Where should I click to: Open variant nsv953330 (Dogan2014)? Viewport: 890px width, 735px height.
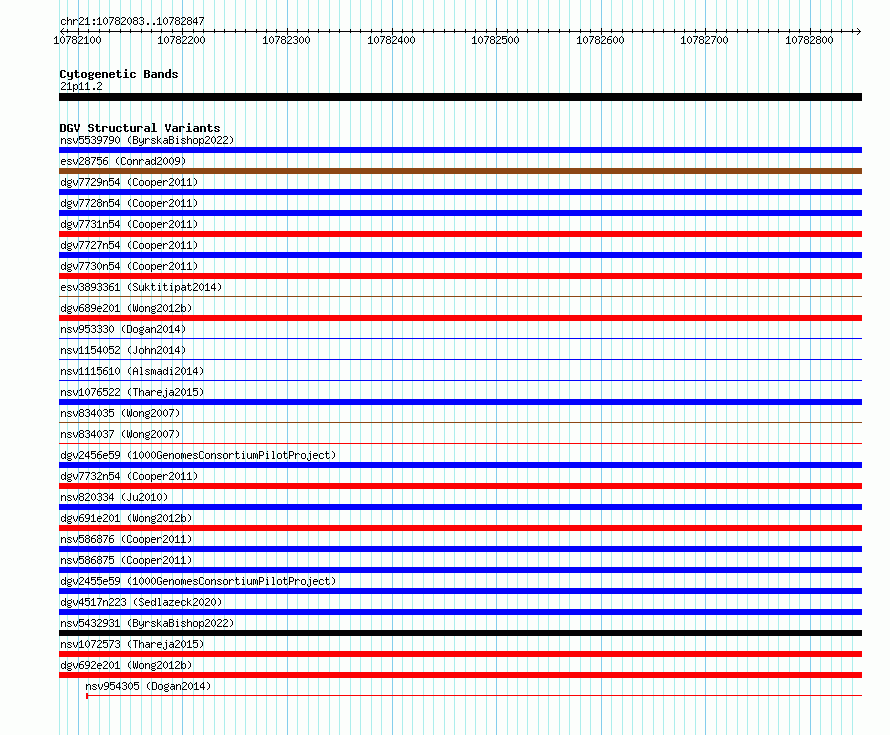[123, 329]
